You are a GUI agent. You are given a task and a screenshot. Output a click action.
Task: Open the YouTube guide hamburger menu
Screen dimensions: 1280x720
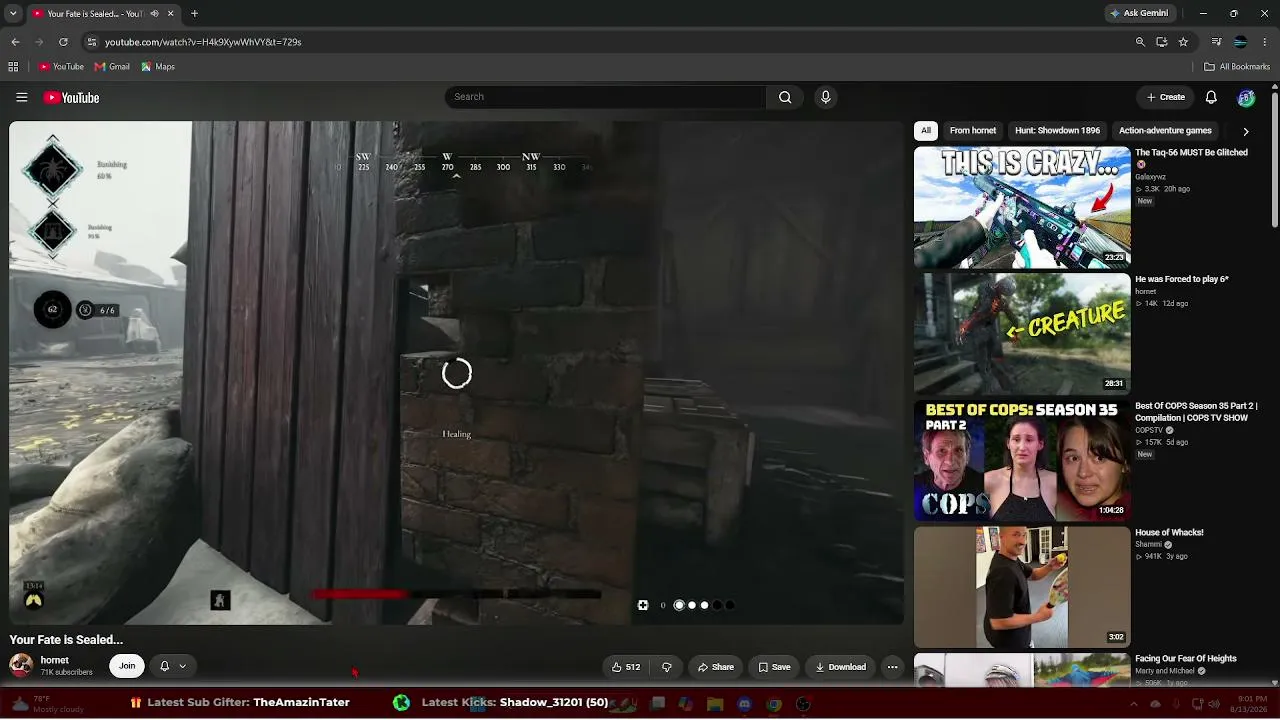[x=21, y=97]
